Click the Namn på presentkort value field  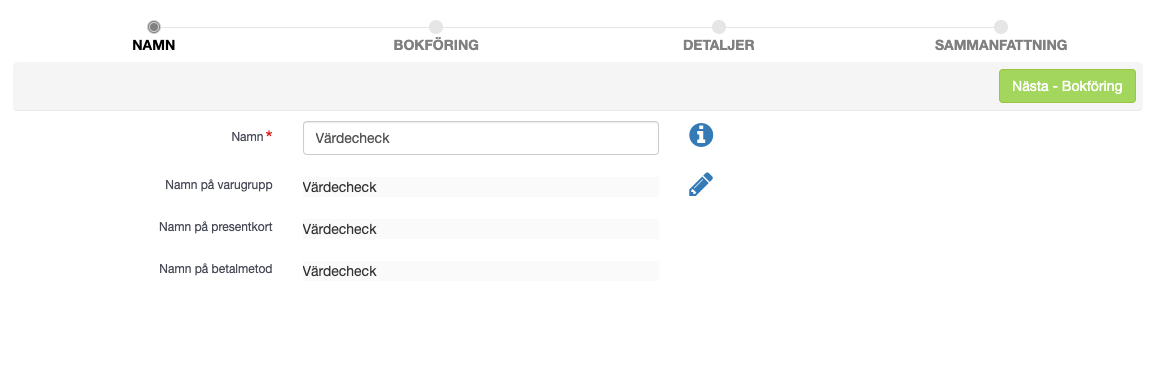pyautogui.click(x=481, y=229)
